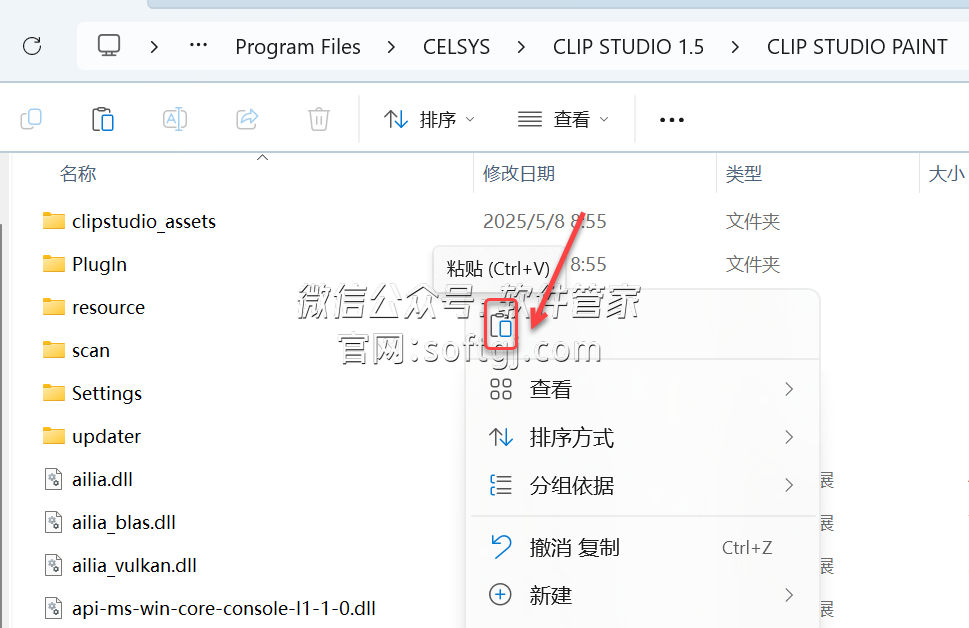This screenshot has width=969, height=628.
Task: Open the See more (...) toolbar menu
Action: point(671,119)
